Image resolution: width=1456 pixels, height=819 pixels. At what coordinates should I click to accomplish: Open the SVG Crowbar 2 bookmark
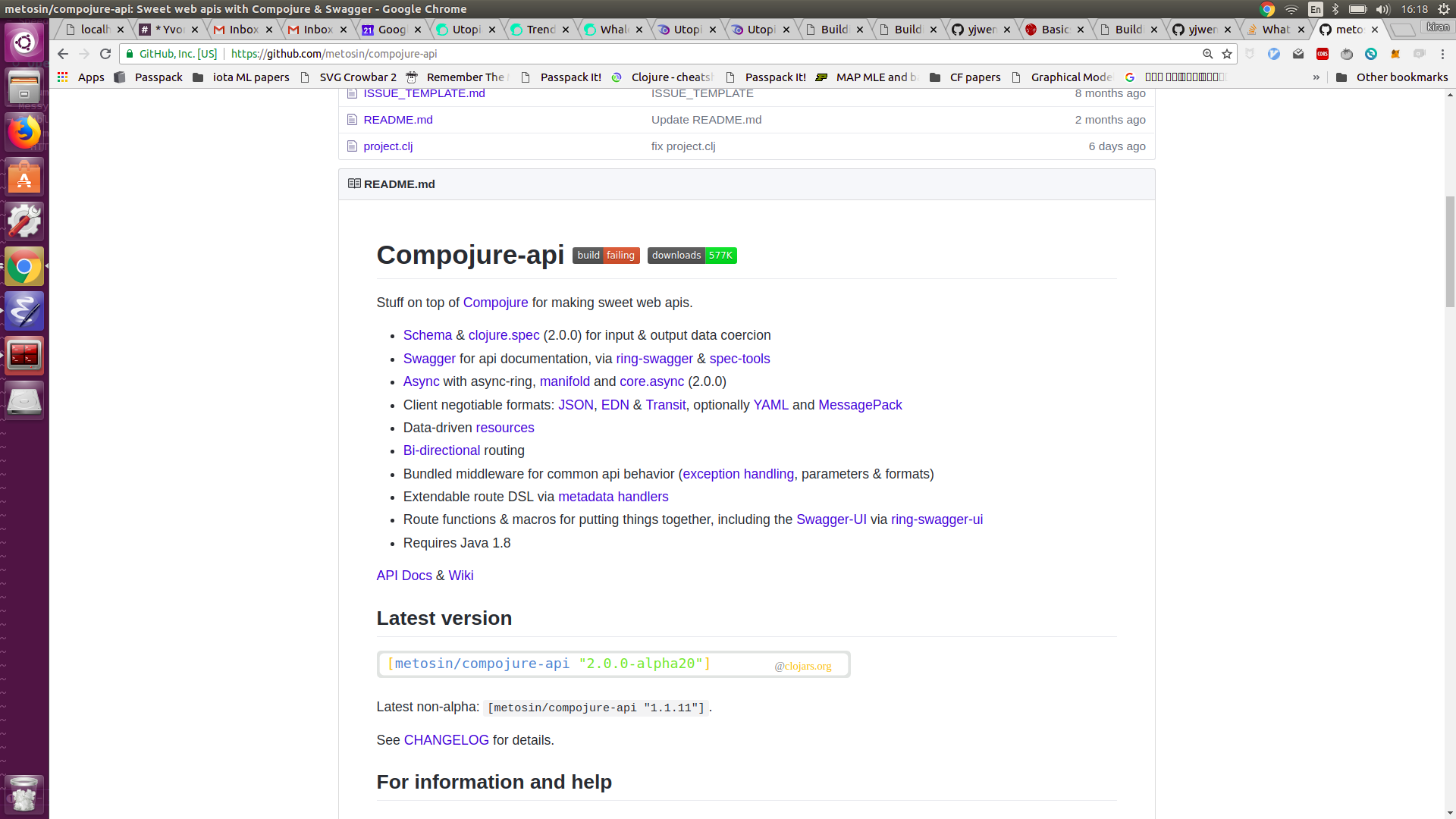click(x=349, y=77)
